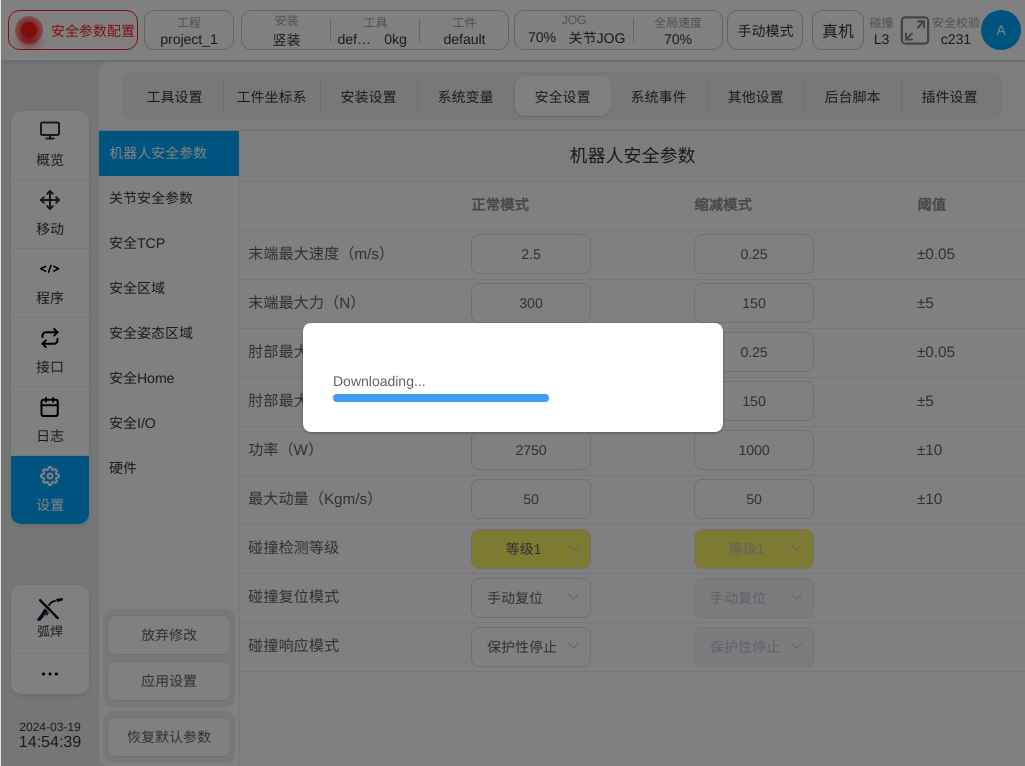Open the 弧焊 arc welding icon
Viewport: 1025px width, 766px height.
(50, 609)
